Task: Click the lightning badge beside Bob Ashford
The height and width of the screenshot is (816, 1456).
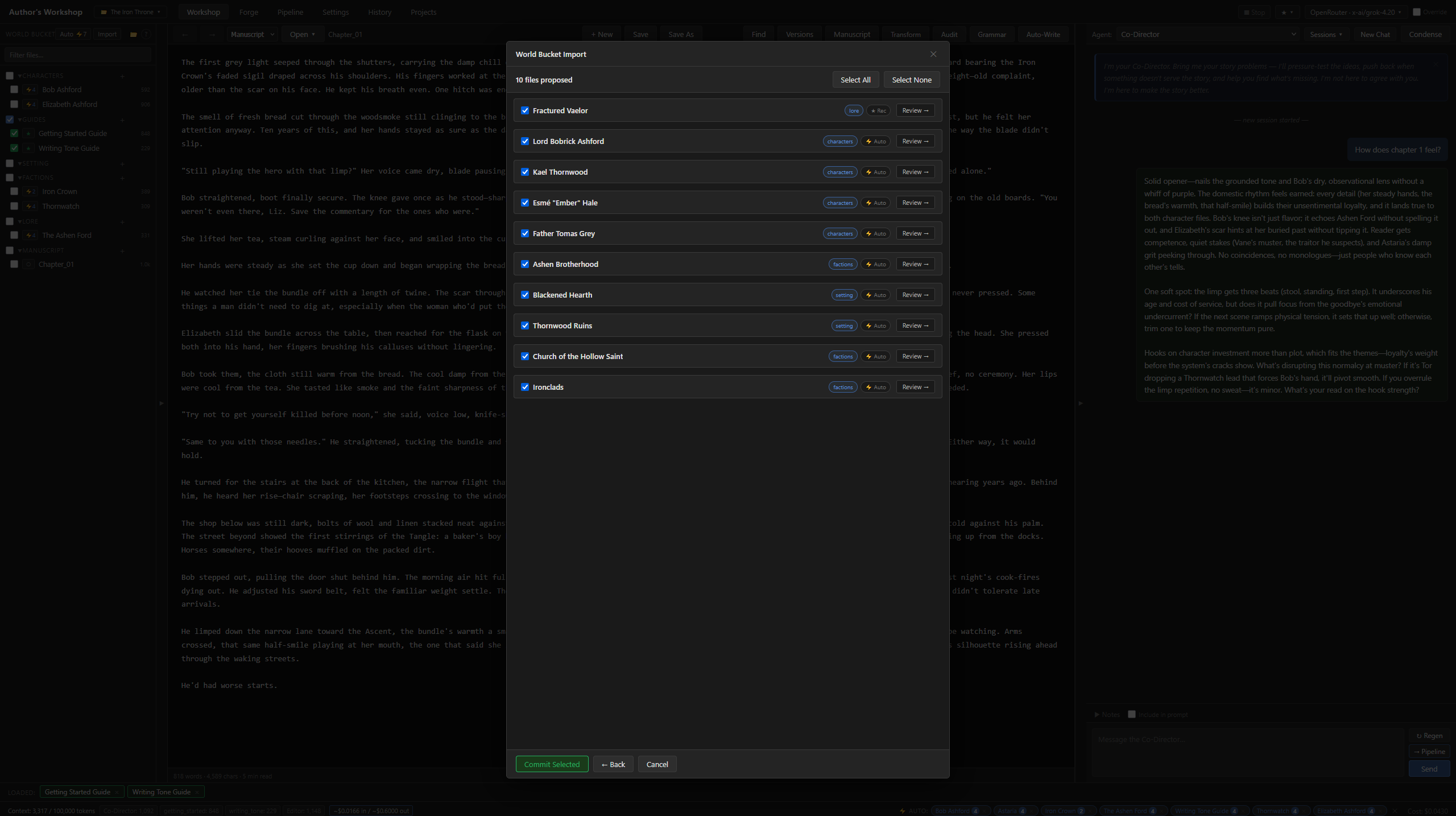Action: click(x=29, y=90)
